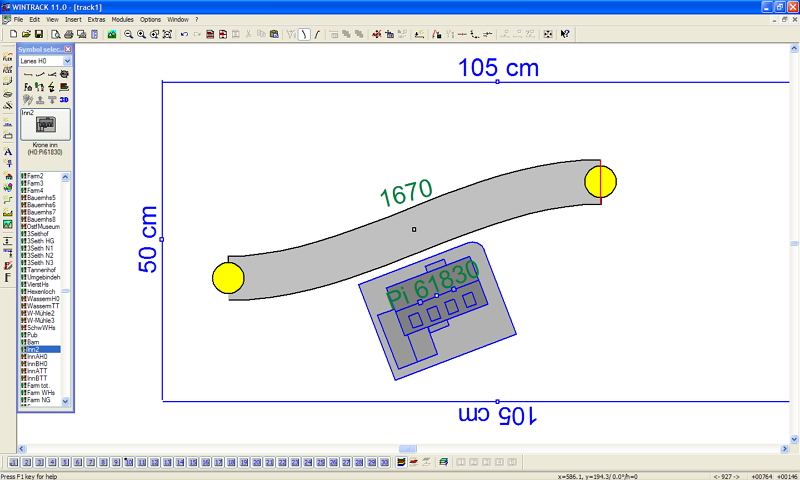Click the New file toolbar icon
Viewport: 800px width, 480px height.
[14, 34]
